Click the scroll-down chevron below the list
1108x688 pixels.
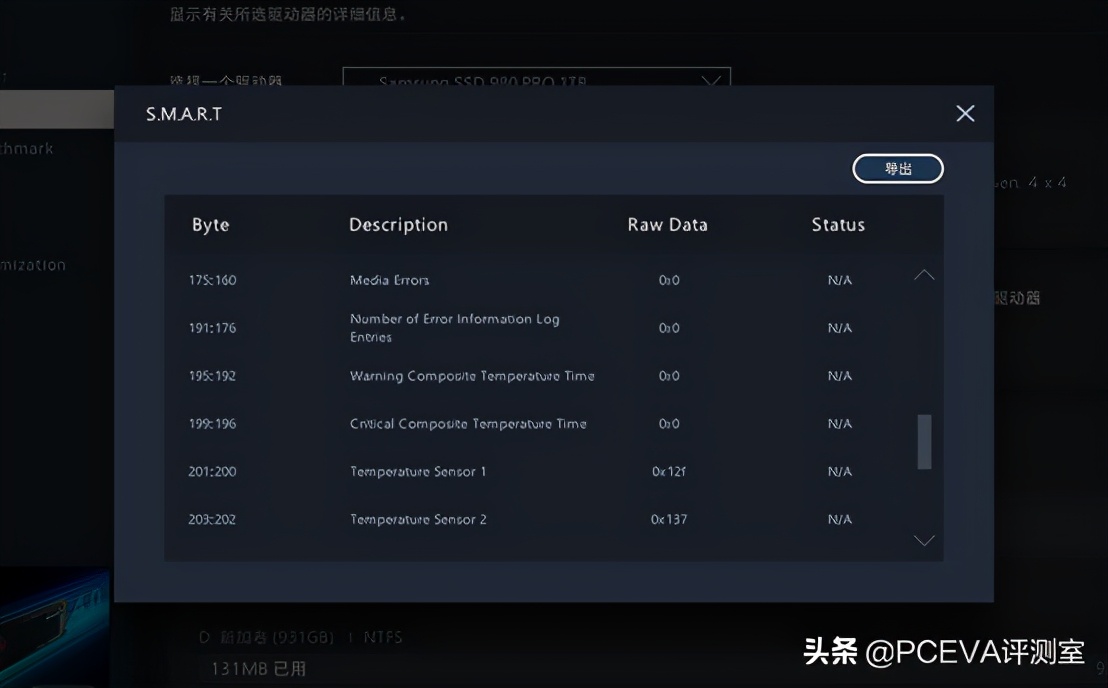click(924, 540)
